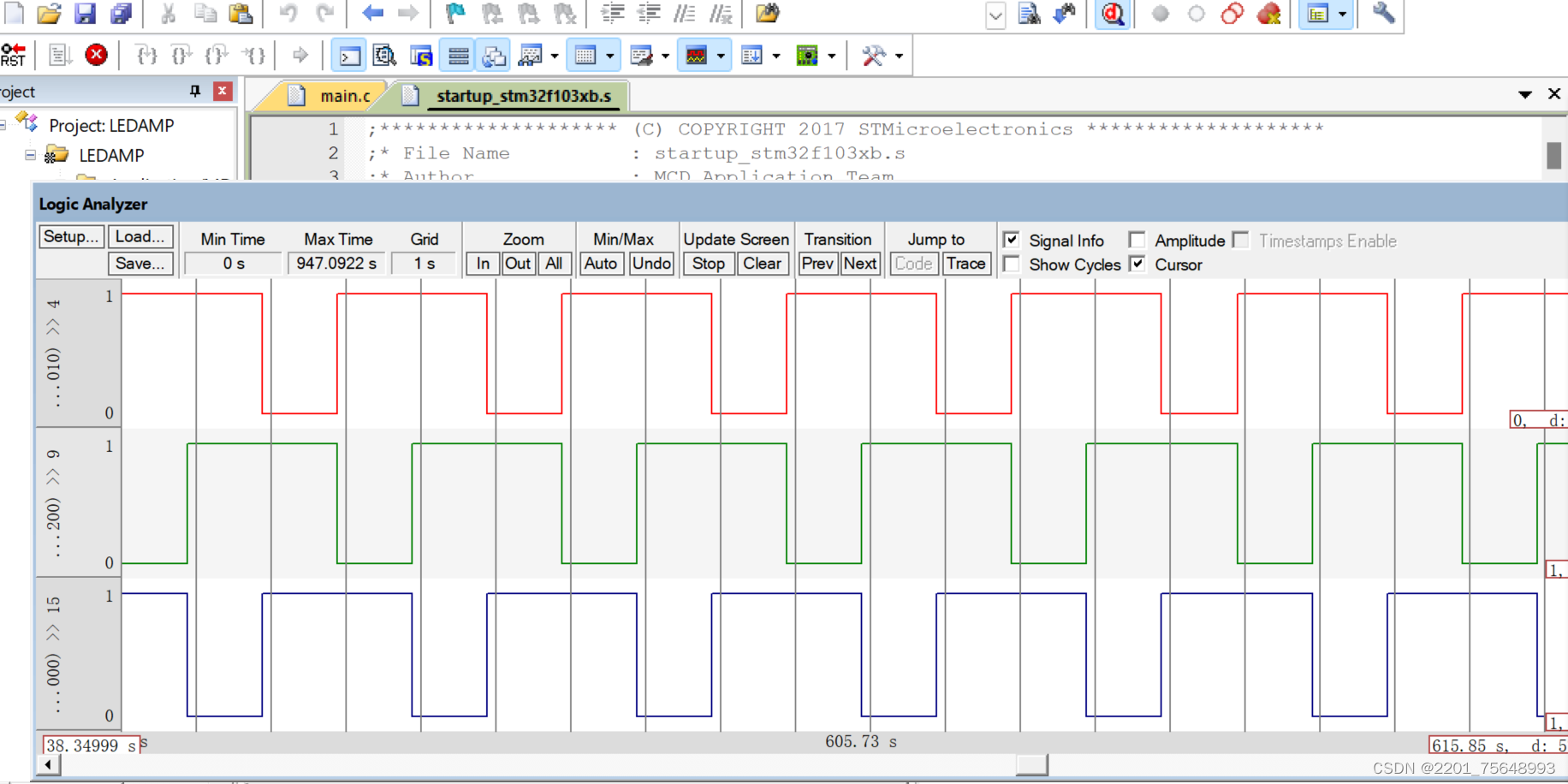The image size is (1568, 784).
Task: Click the Save... button
Action: point(140,264)
